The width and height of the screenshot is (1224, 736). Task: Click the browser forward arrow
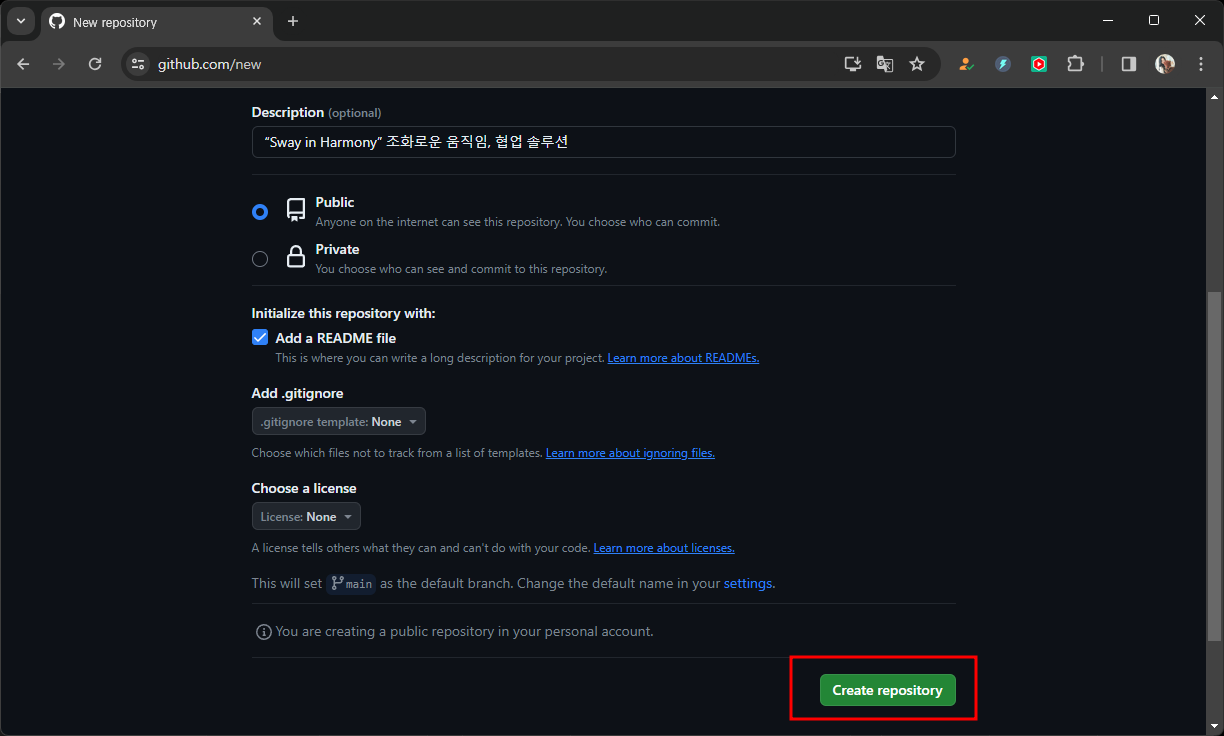point(59,64)
